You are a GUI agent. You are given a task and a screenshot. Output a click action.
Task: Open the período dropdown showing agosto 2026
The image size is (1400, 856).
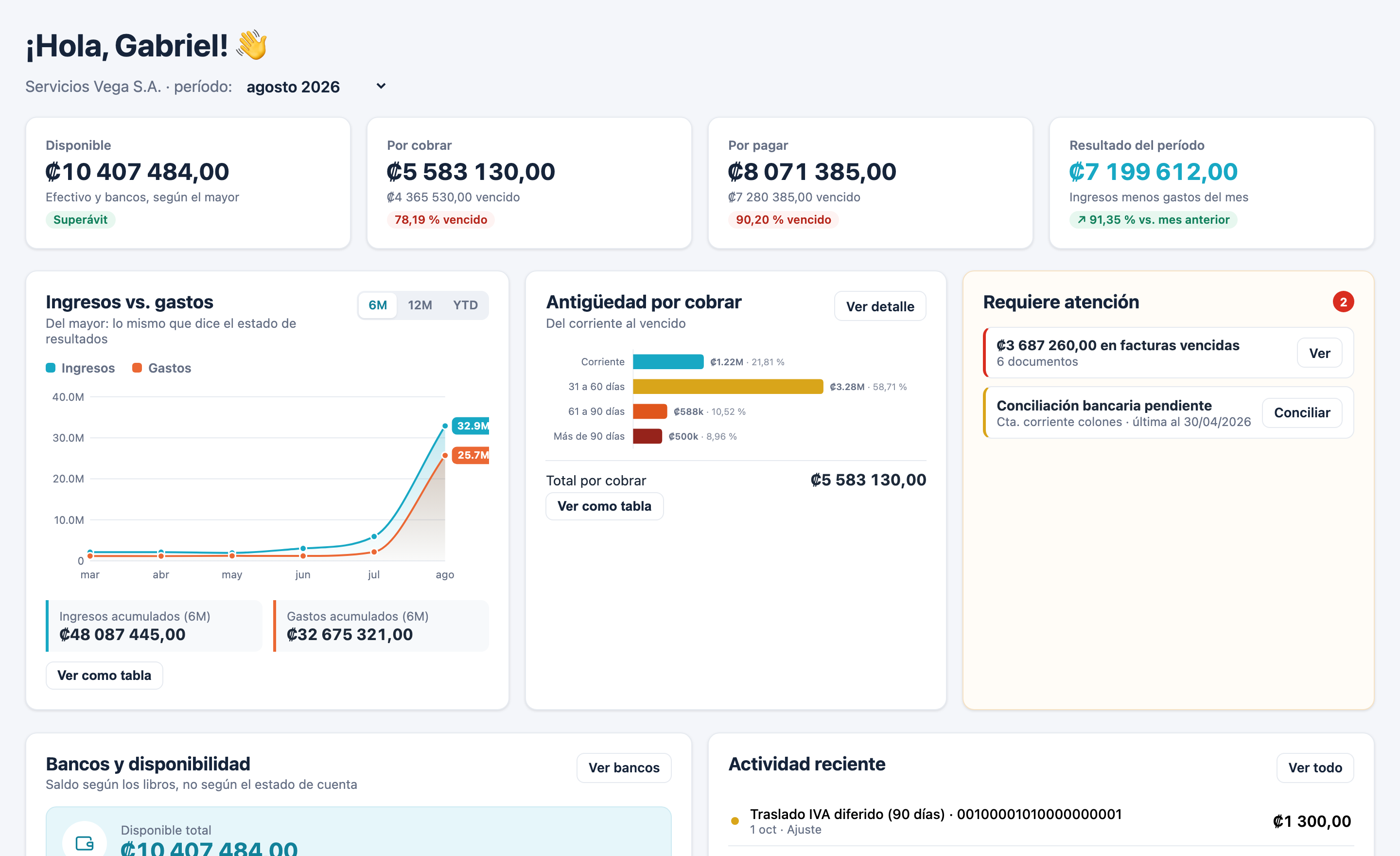(x=316, y=87)
